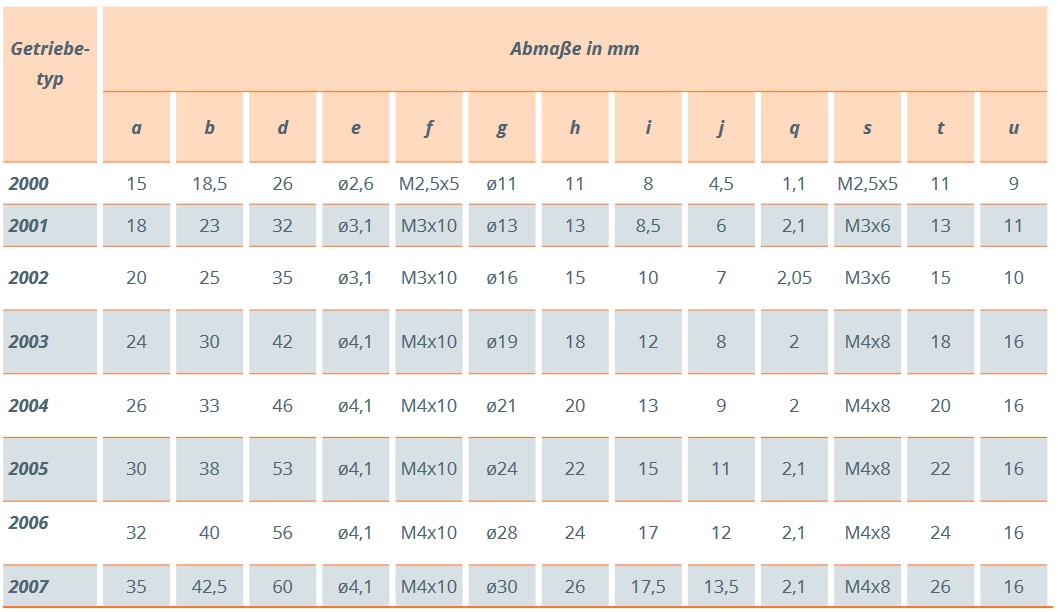
Task: Click the Getriebetyp column header
Action: click(50, 62)
